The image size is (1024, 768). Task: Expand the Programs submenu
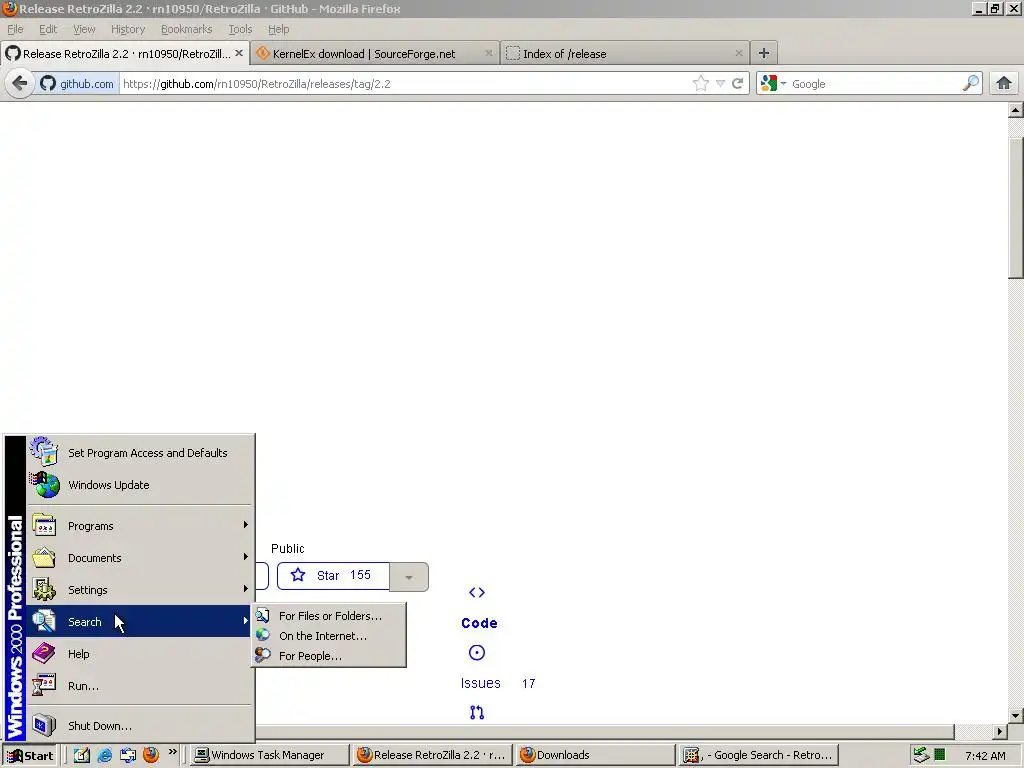click(x=246, y=525)
